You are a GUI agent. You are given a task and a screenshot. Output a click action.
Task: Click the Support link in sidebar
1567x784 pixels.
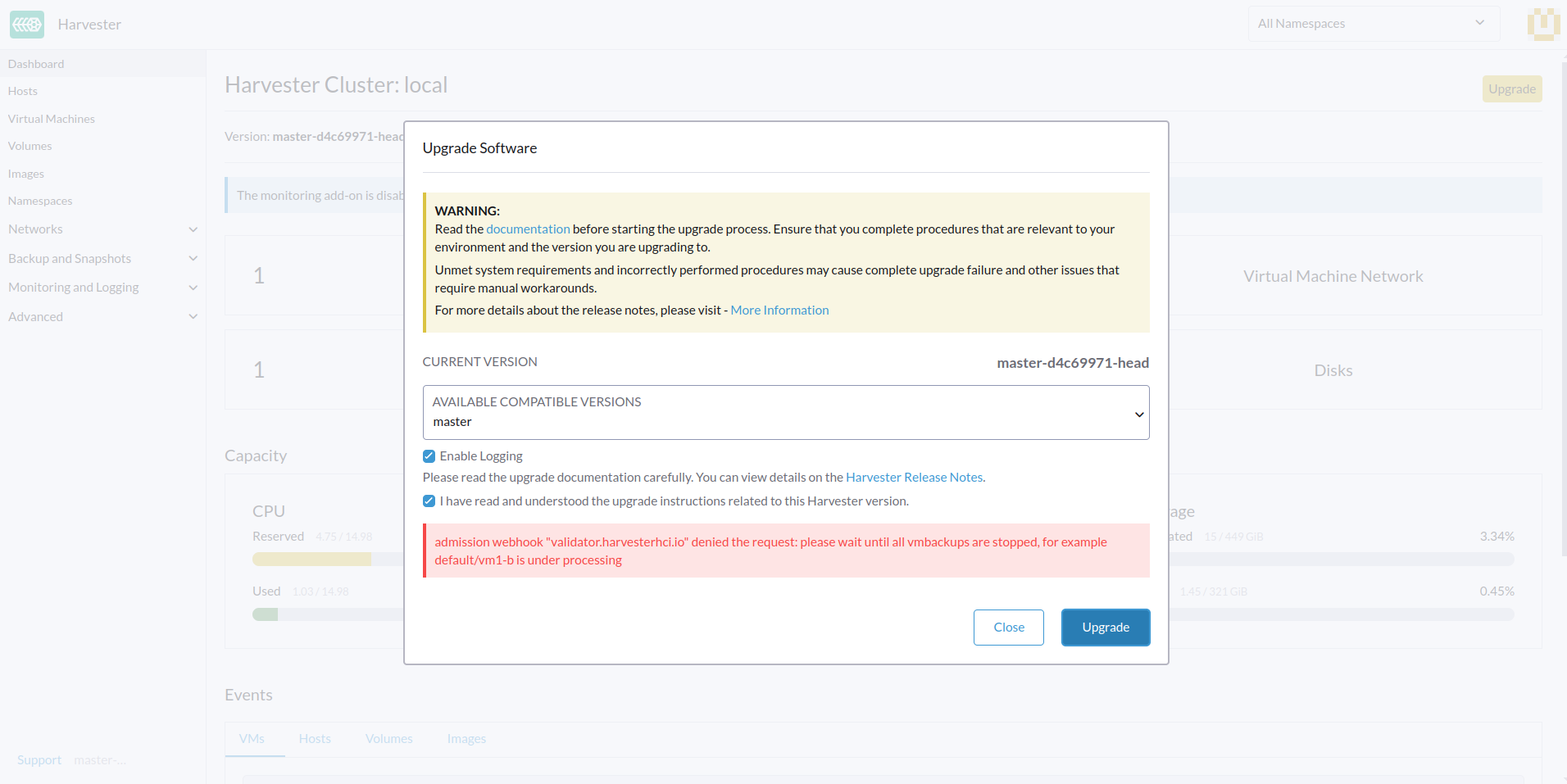coord(39,760)
